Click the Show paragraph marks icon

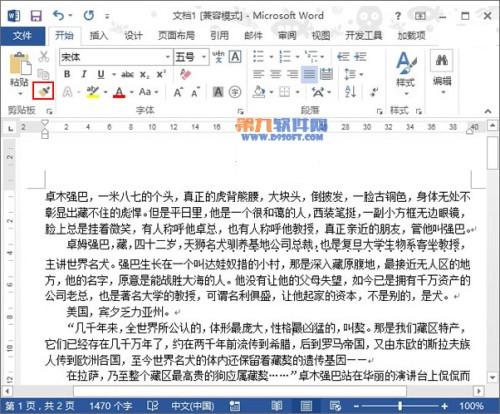tap(375, 92)
